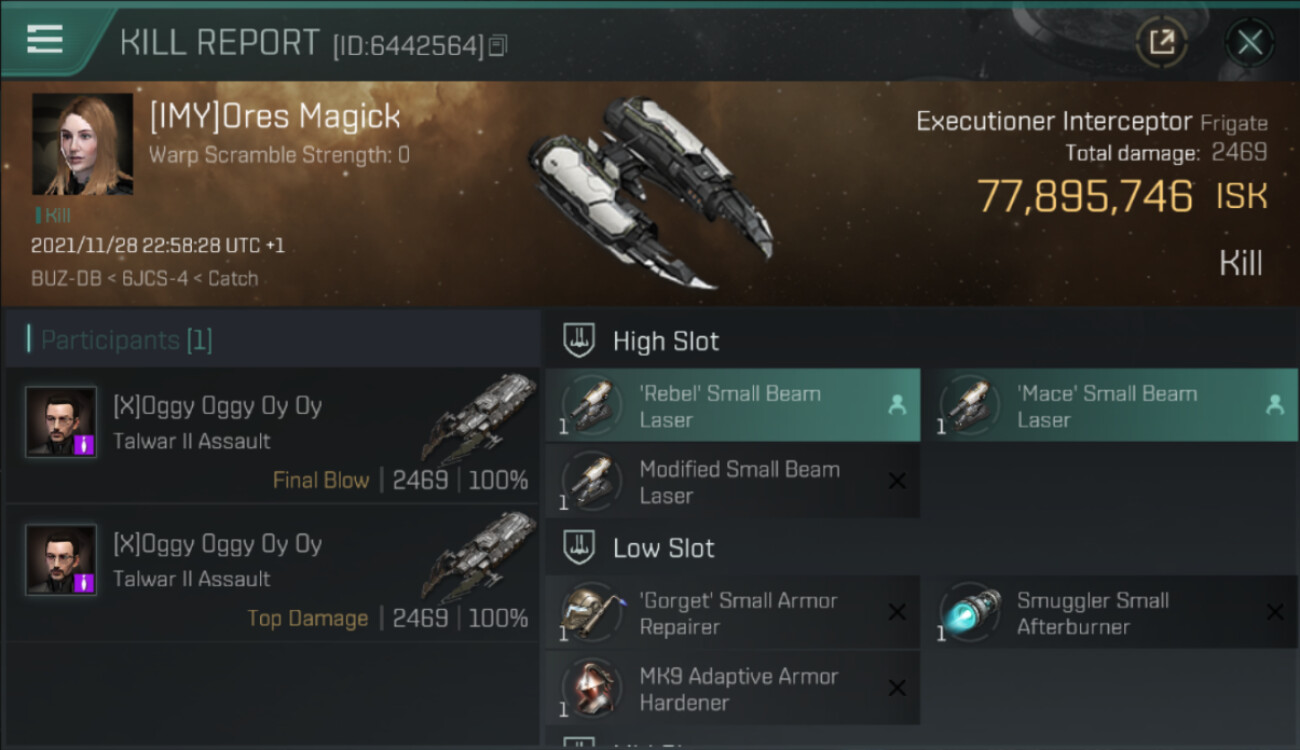The height and width of the screenshot is (750, 1300).
Task: Click the Oggy Oggy Oy Oy Final Blow name
Action: (x=217, y=407)
